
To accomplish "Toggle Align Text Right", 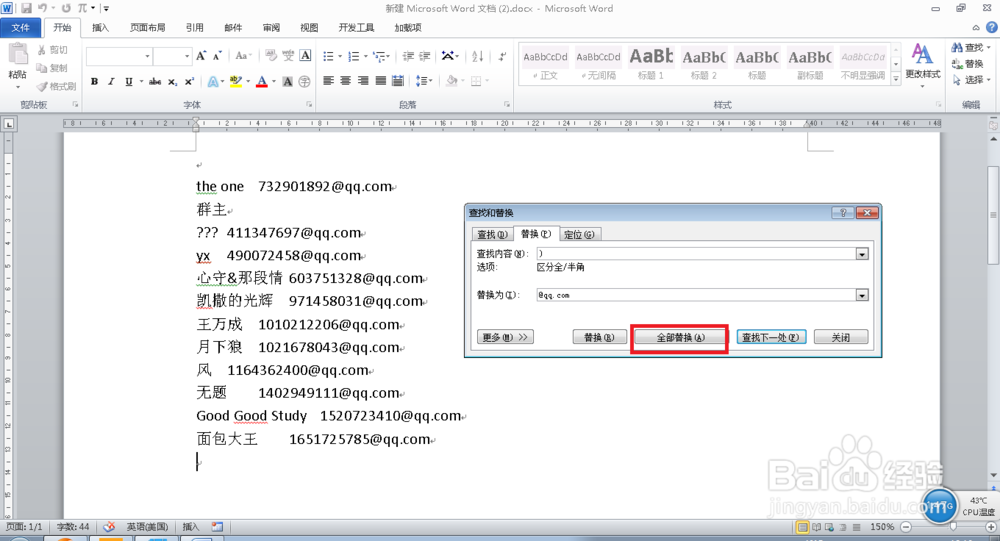I will [363, 81].
